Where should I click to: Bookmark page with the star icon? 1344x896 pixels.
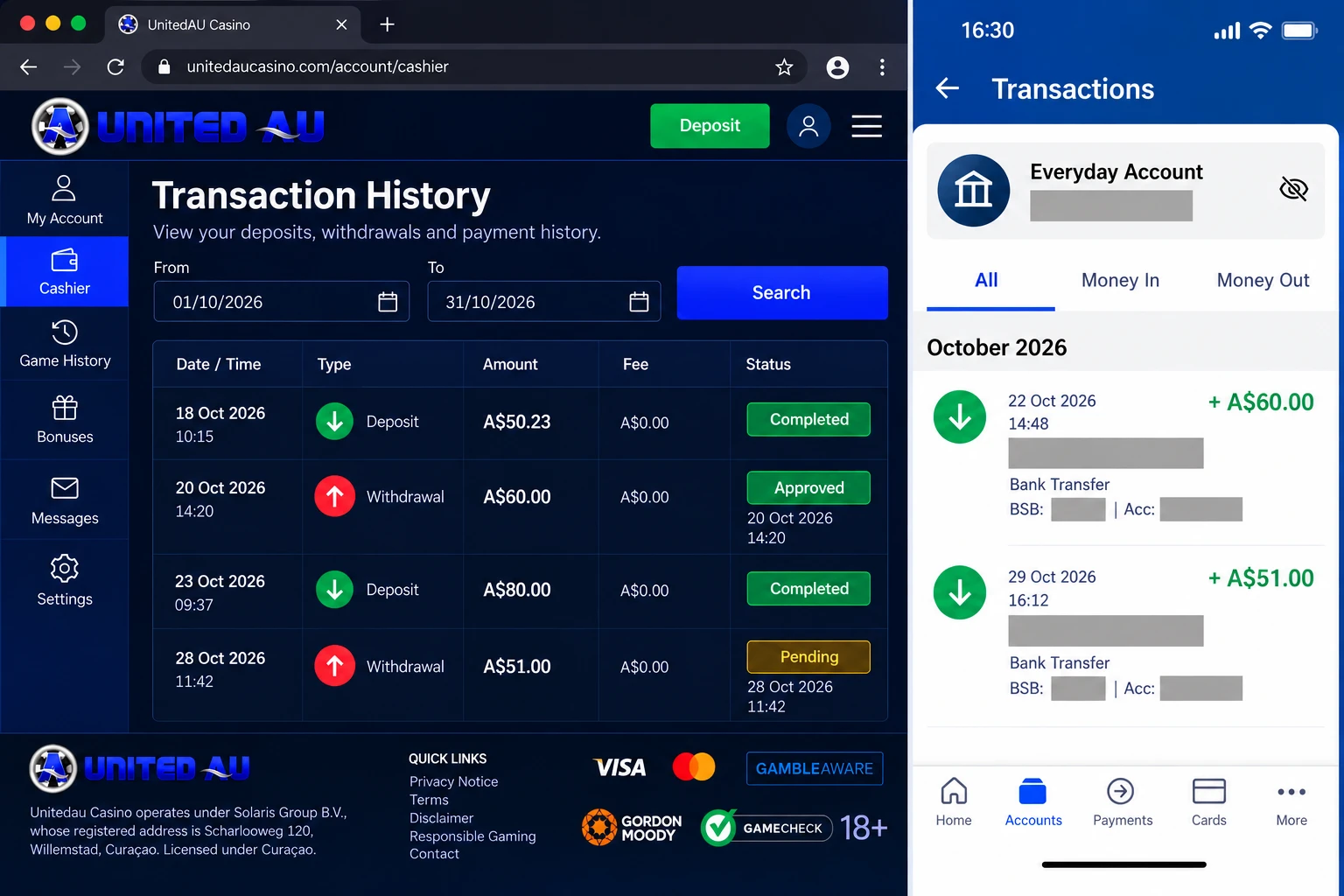[784, 66]
